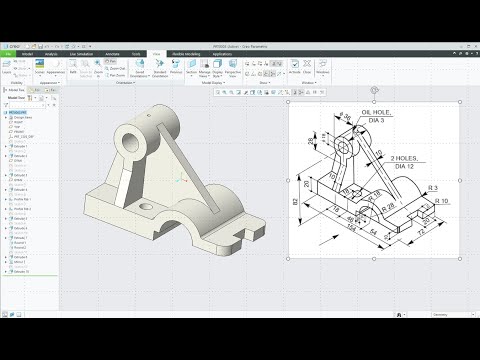Image resolution: width=480 pixels, height=360 pixels.
Task: Expand Profile Rib 1 in model tree
Action: (x=6, y=199)
